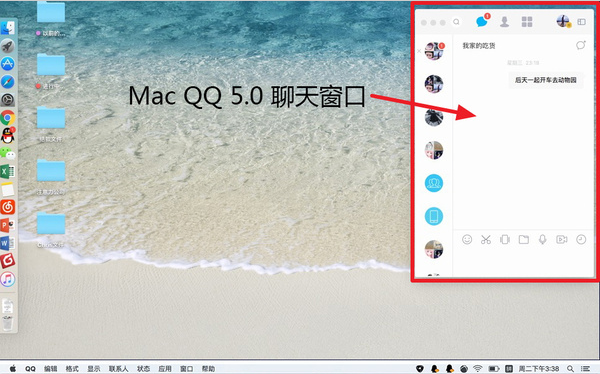The width and height of the screenshot is (600, 374).
Task: Close the first conversation with the x
Action: [419, 51]
